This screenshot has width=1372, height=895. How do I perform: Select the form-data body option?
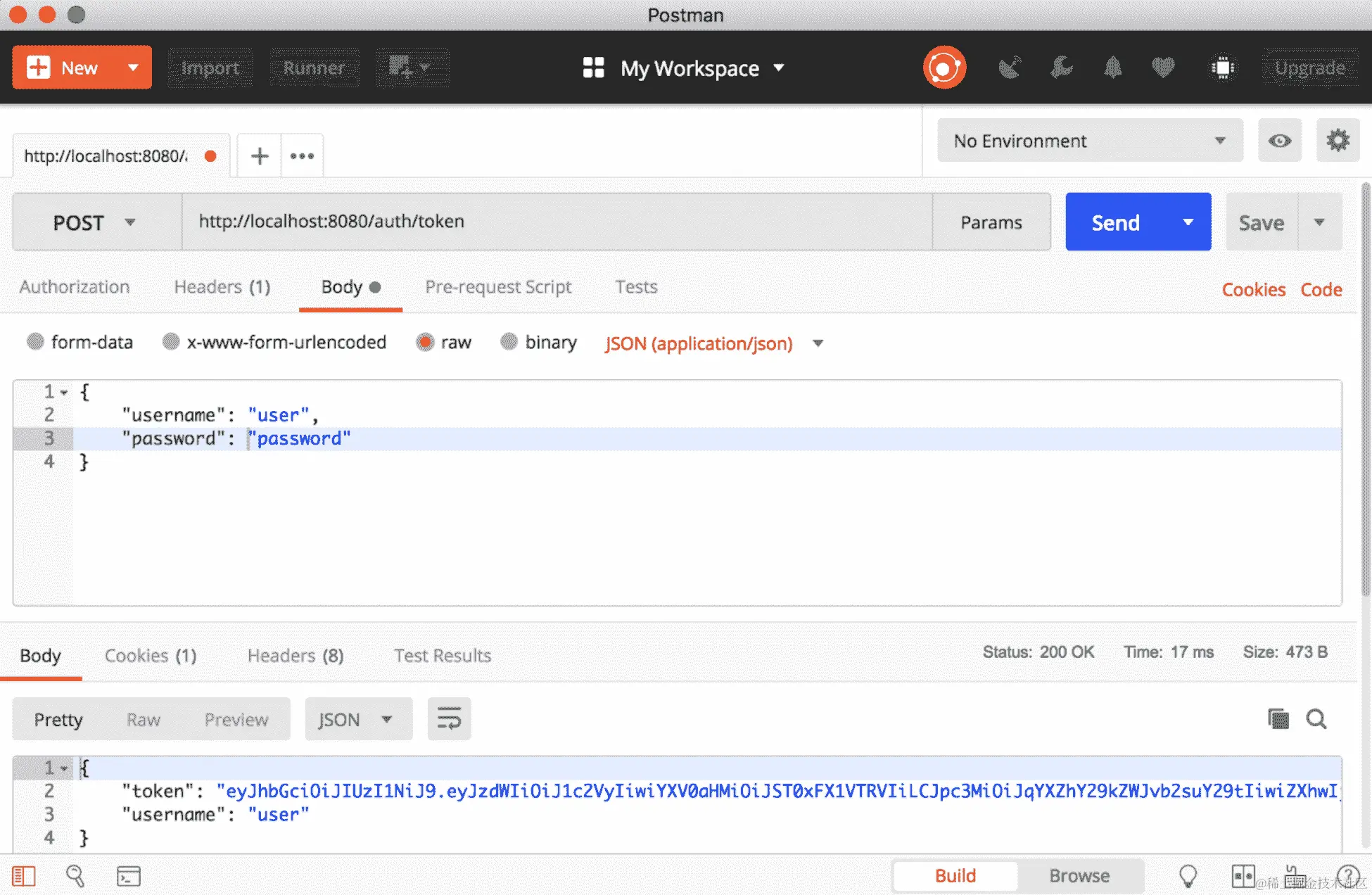35,342
